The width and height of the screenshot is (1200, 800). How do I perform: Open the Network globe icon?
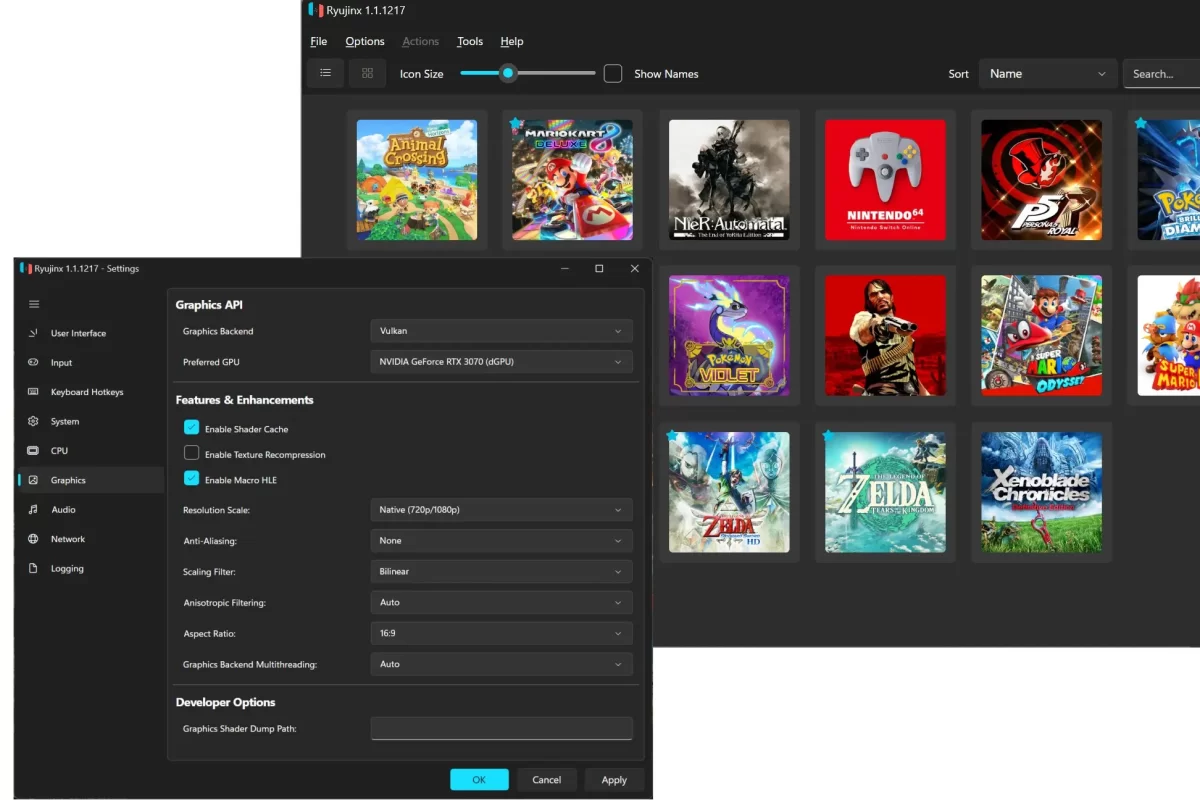(x=33, y=539)
